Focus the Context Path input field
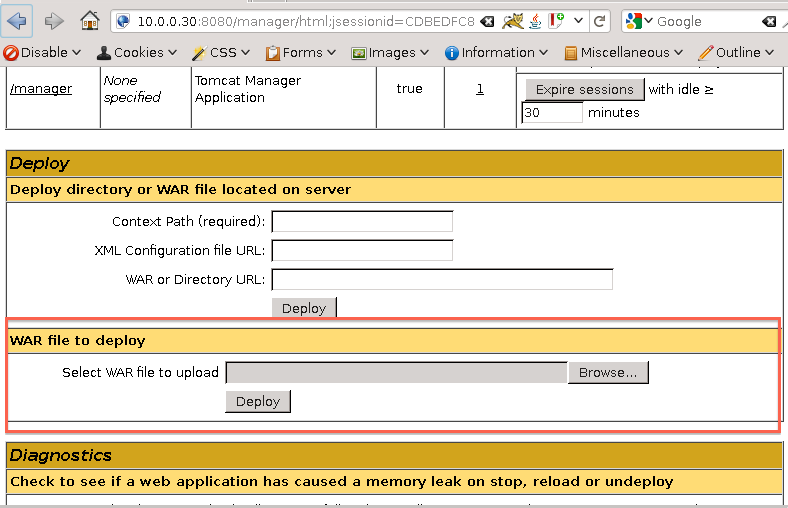This screenshot has width=788, height=508. tap(362, 221)
